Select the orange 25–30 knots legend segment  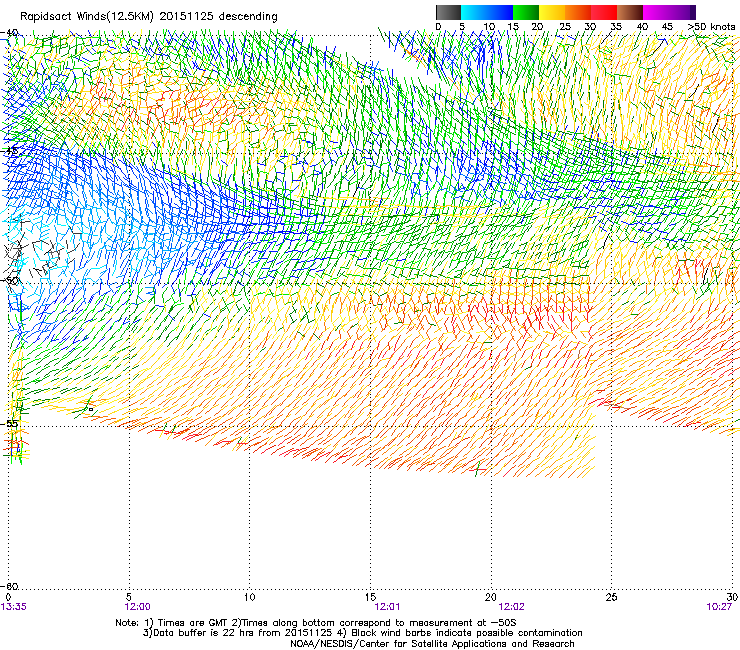point(578,12)
